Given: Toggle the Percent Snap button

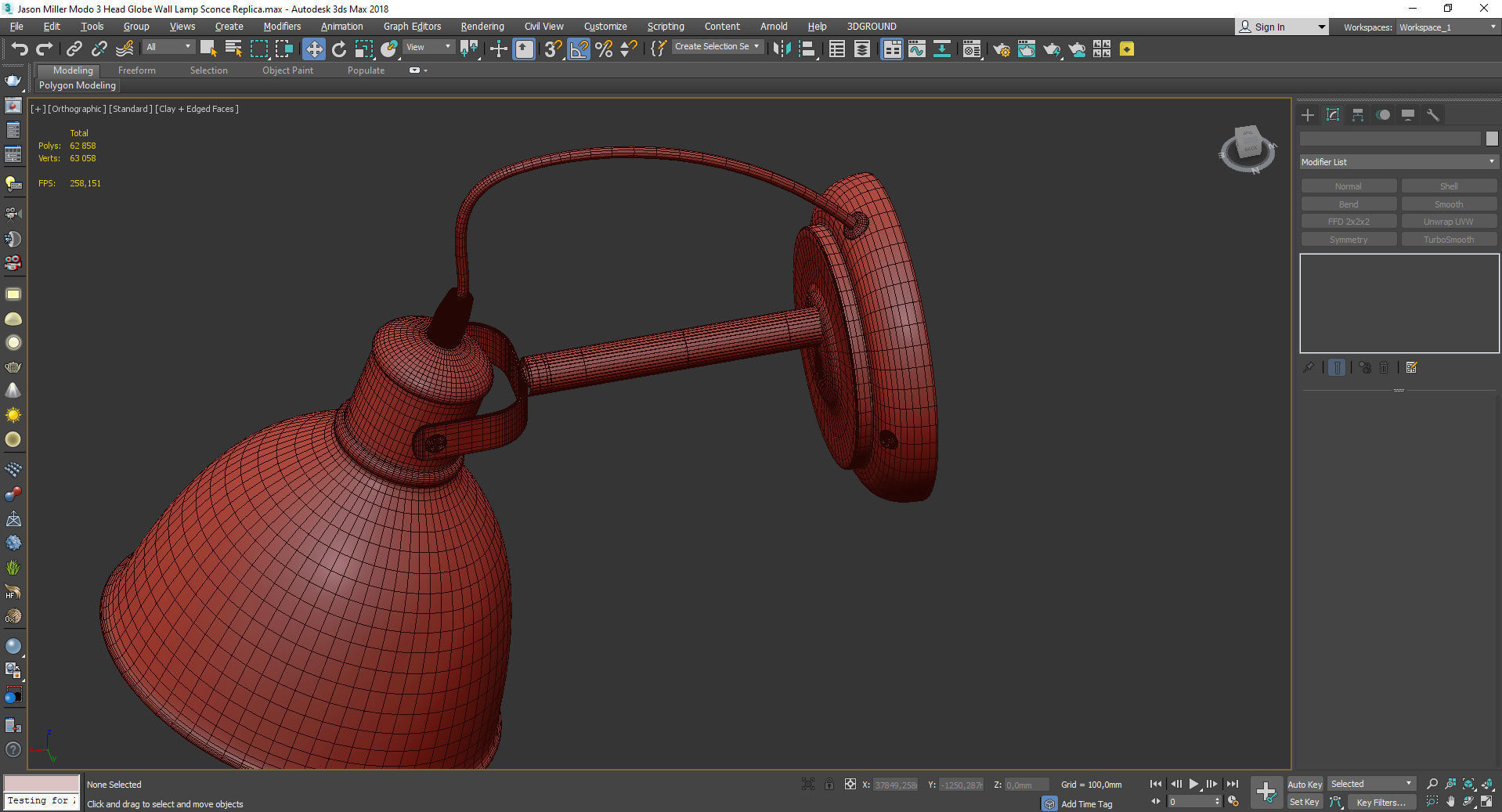Looking at the screenshot, I should 604,49.
